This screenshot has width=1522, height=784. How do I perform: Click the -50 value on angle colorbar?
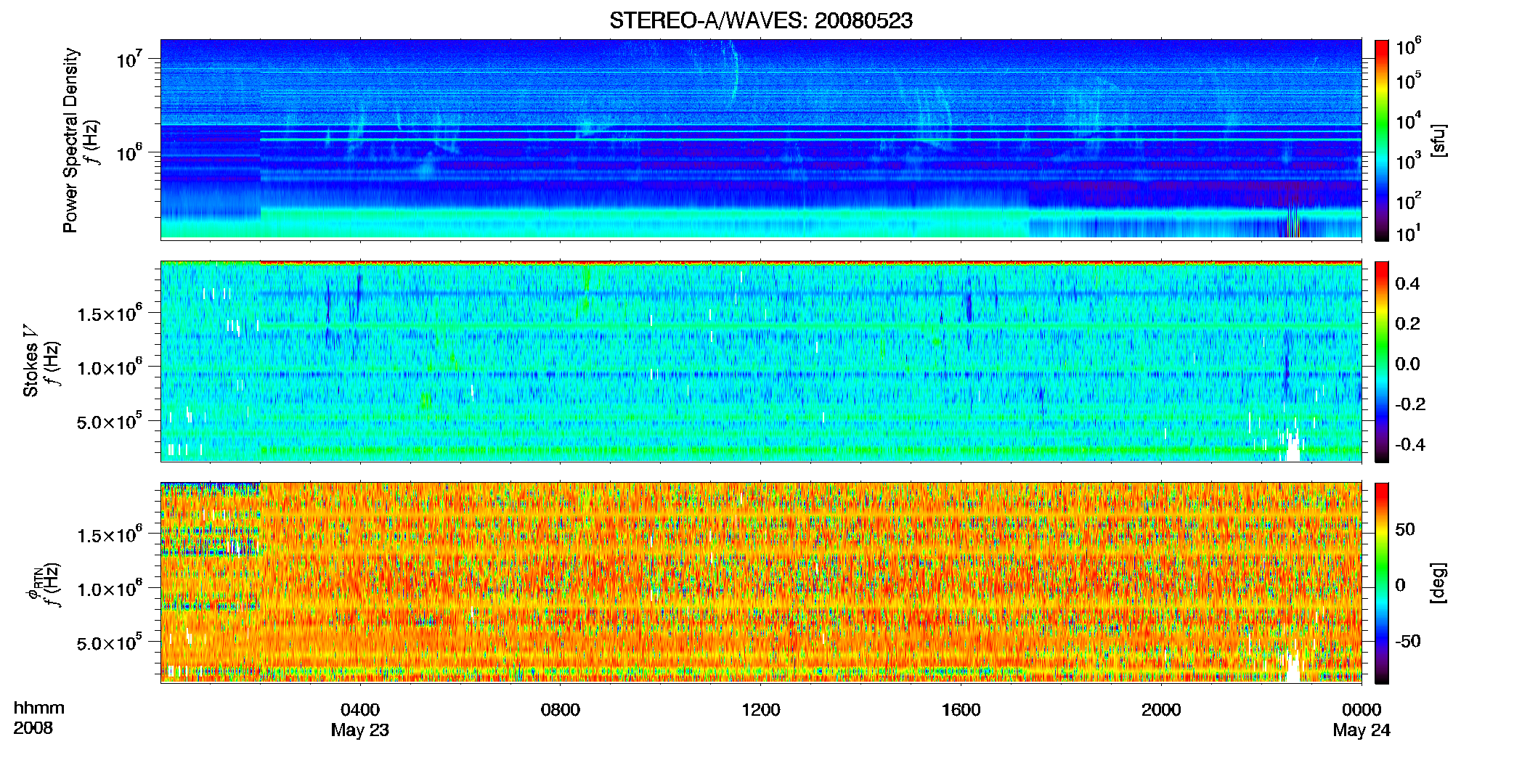(x=1407, y=642)
